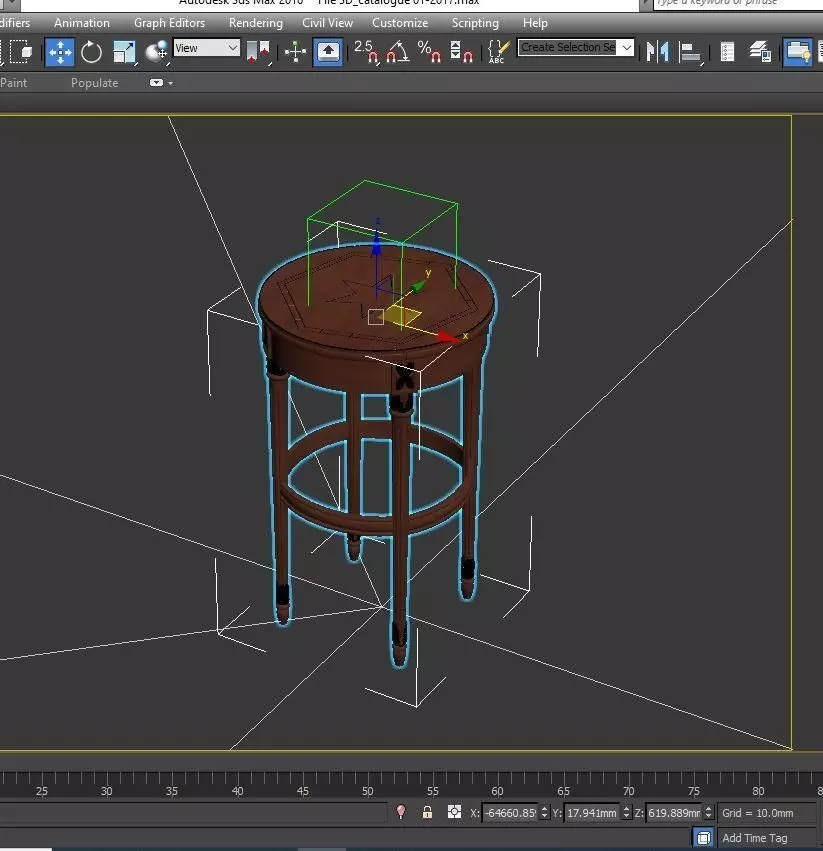Toggle Absolute/Offset transform type-in mode
823x851 pixels.
coord(454,812)
